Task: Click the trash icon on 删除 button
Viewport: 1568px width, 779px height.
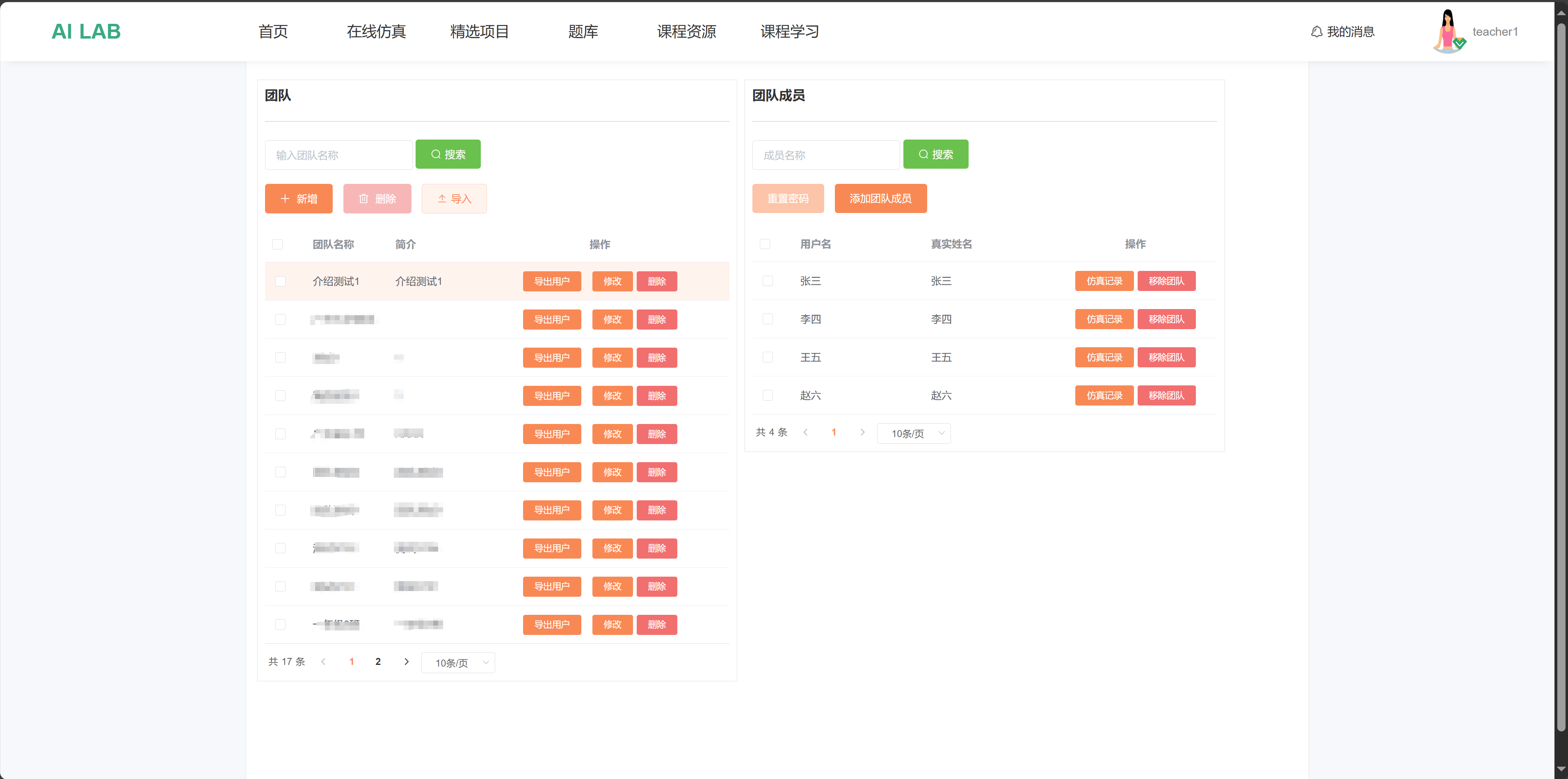Action: (363, 199)
